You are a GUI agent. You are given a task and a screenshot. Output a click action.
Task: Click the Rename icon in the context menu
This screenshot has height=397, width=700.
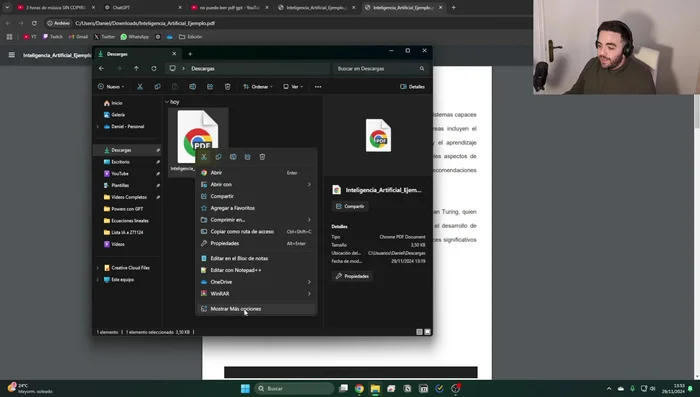tap(233, 157)
